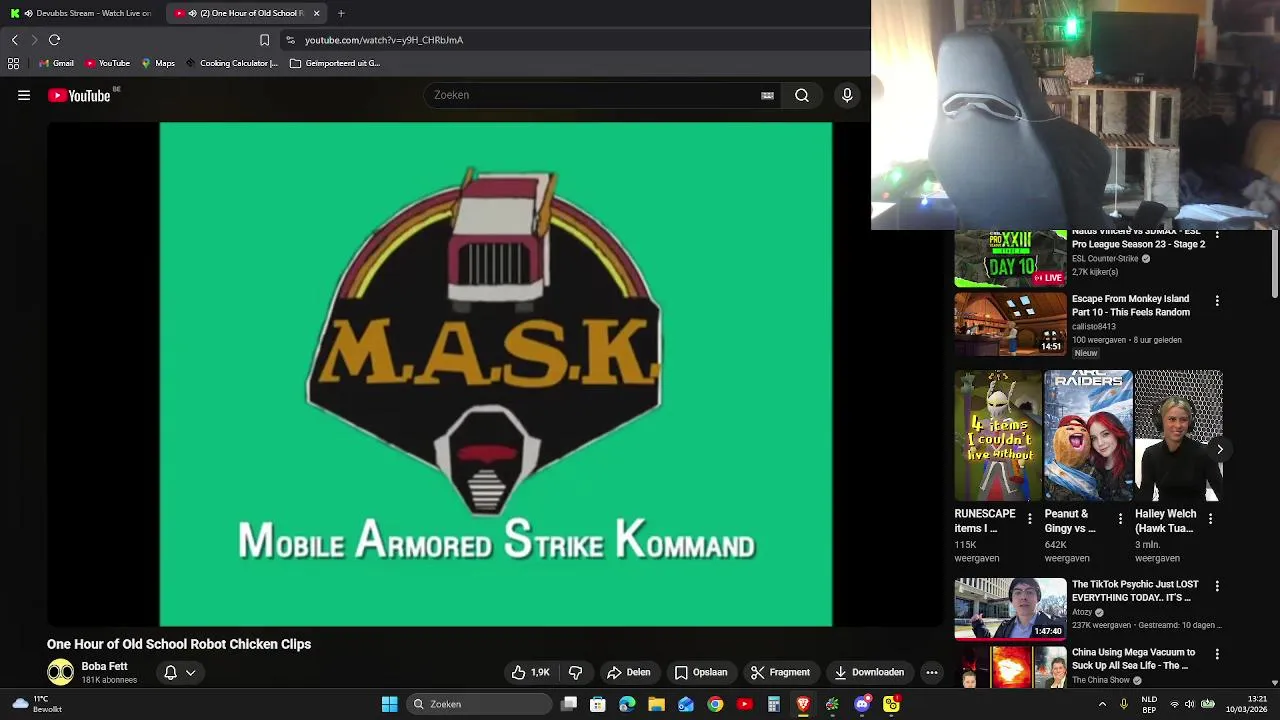Image resolution: width=1280 pixels, height=720 pixels.
Task: Open site settings icon in address bar
Action: point(290,40)
